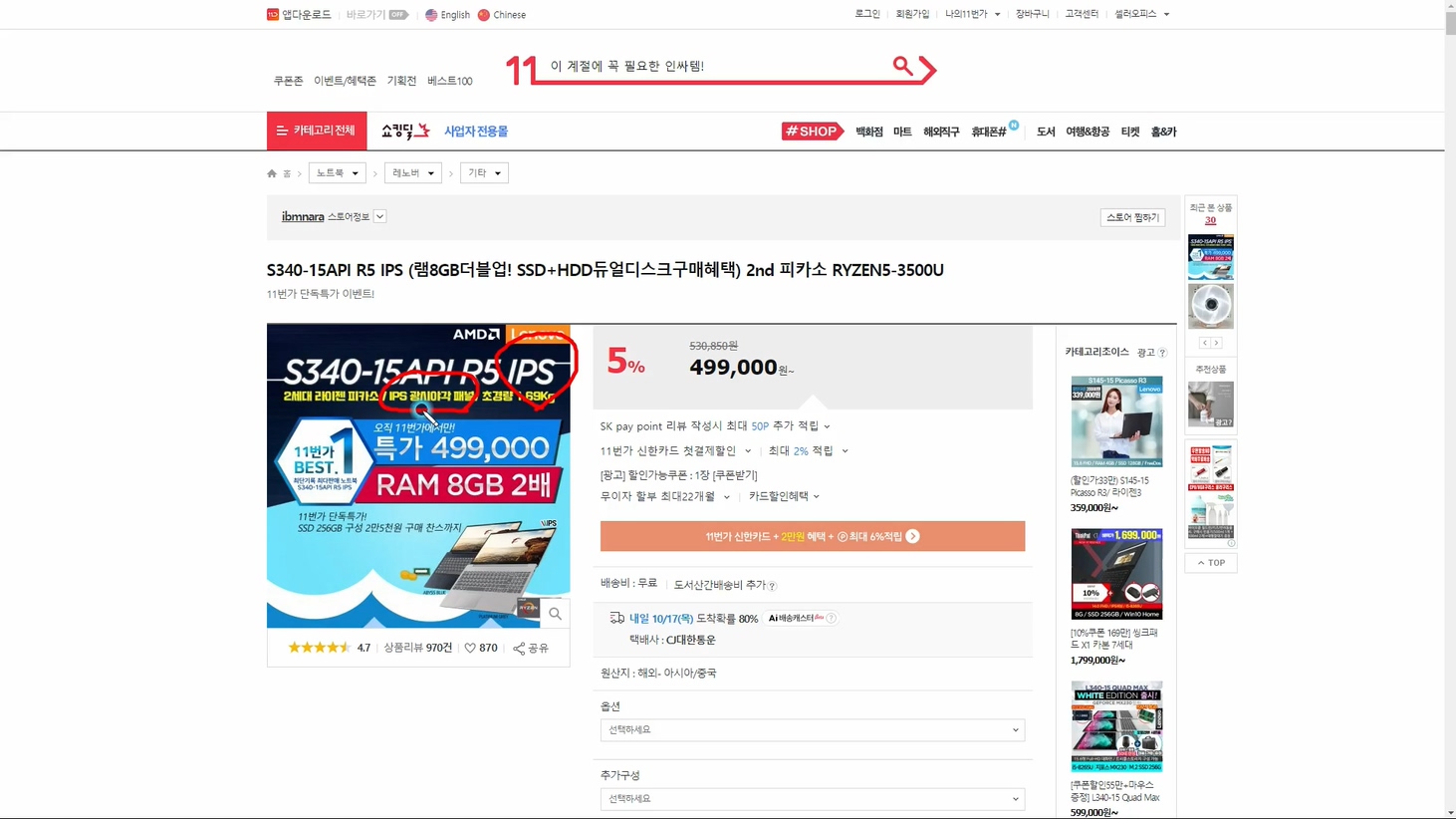The width and height of the screenshot is (1456, 819).
Task: Expand the 기타 breadcrumb dropdown
Action: pyautogui.click(x=485, y=172)
